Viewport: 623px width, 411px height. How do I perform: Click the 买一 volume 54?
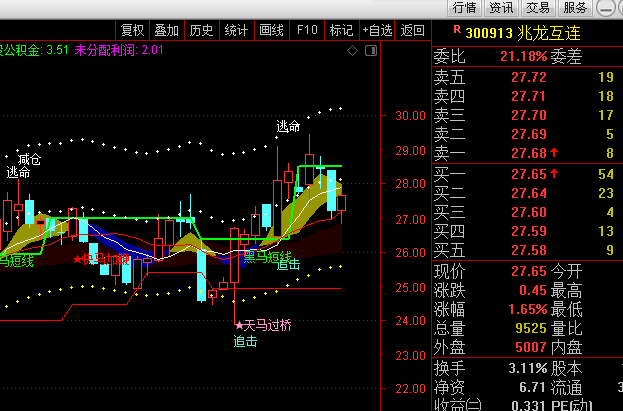coord(606,174)
